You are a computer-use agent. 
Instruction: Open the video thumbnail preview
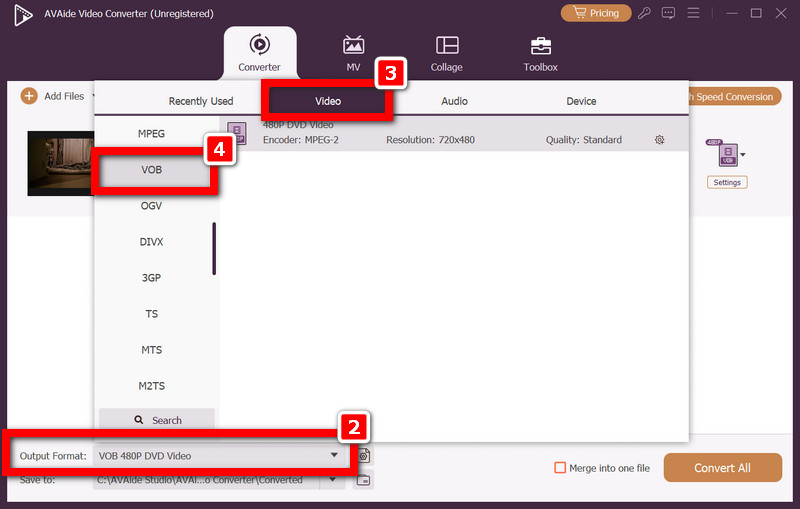(61, 163)
